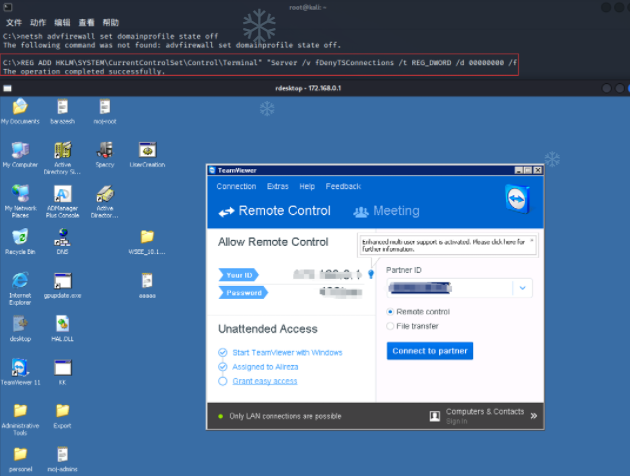Open the terminal 查看 menu
The width and height of the screenshot is (630, 476).
coord(86,22)
